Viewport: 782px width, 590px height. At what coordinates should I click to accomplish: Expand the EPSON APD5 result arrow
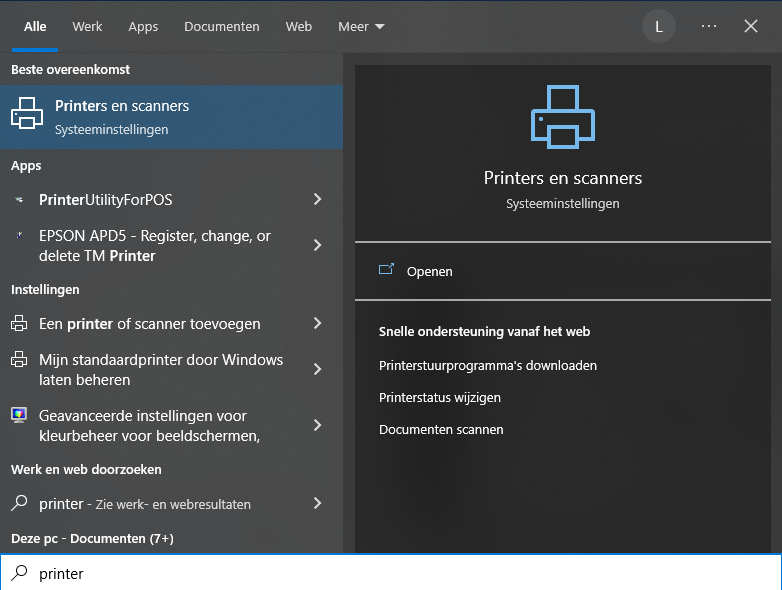tap(317, 246)
